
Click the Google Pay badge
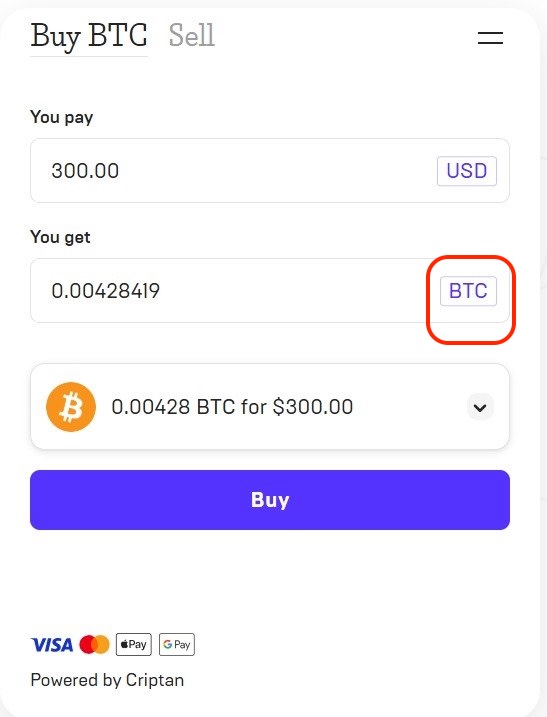click(177, 644)
